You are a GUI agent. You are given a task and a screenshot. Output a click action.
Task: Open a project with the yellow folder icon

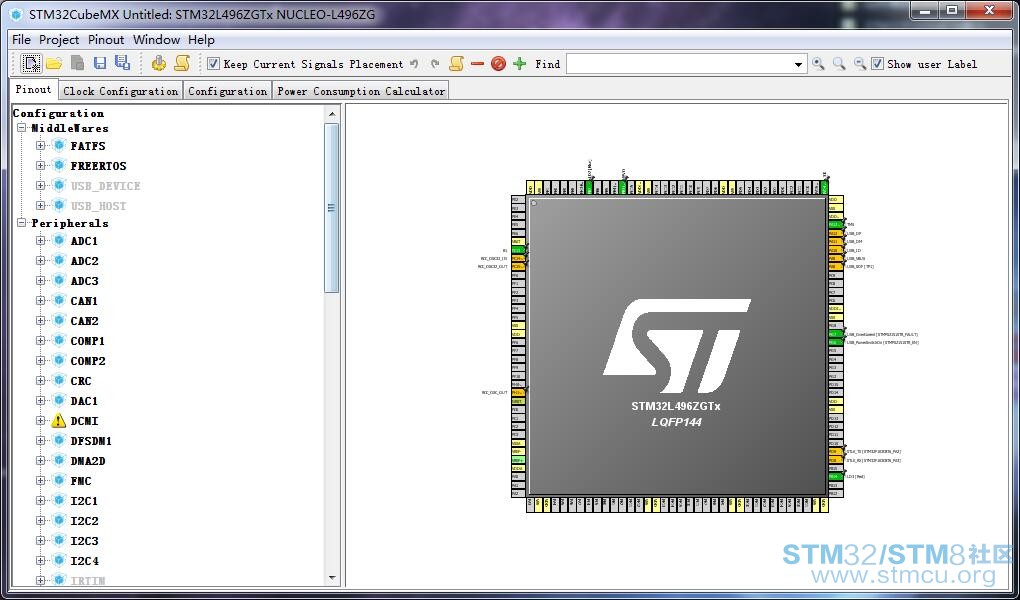pyautogui.click(x=54, y=63)
